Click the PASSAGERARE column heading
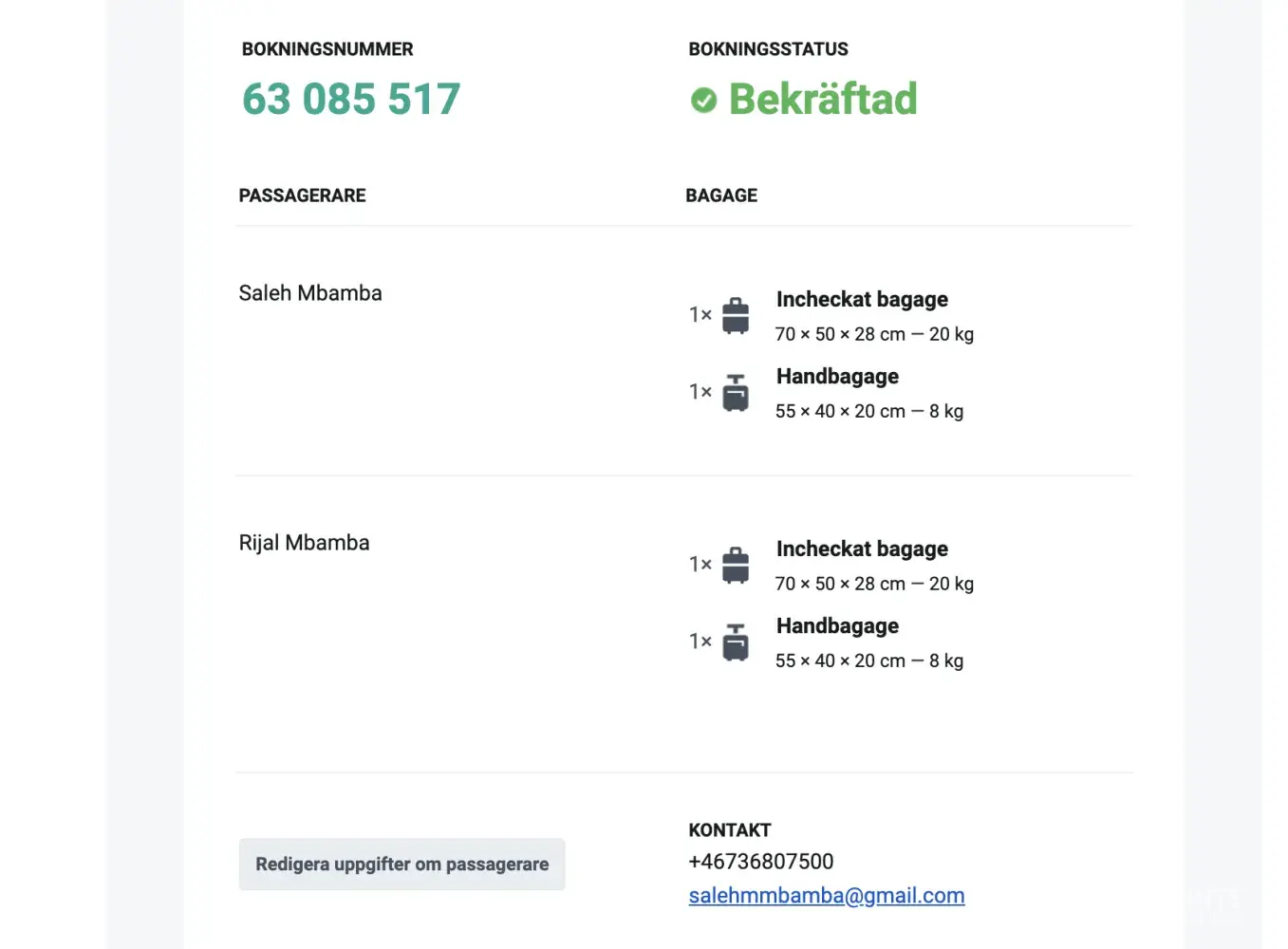 [x=302, y=195]
